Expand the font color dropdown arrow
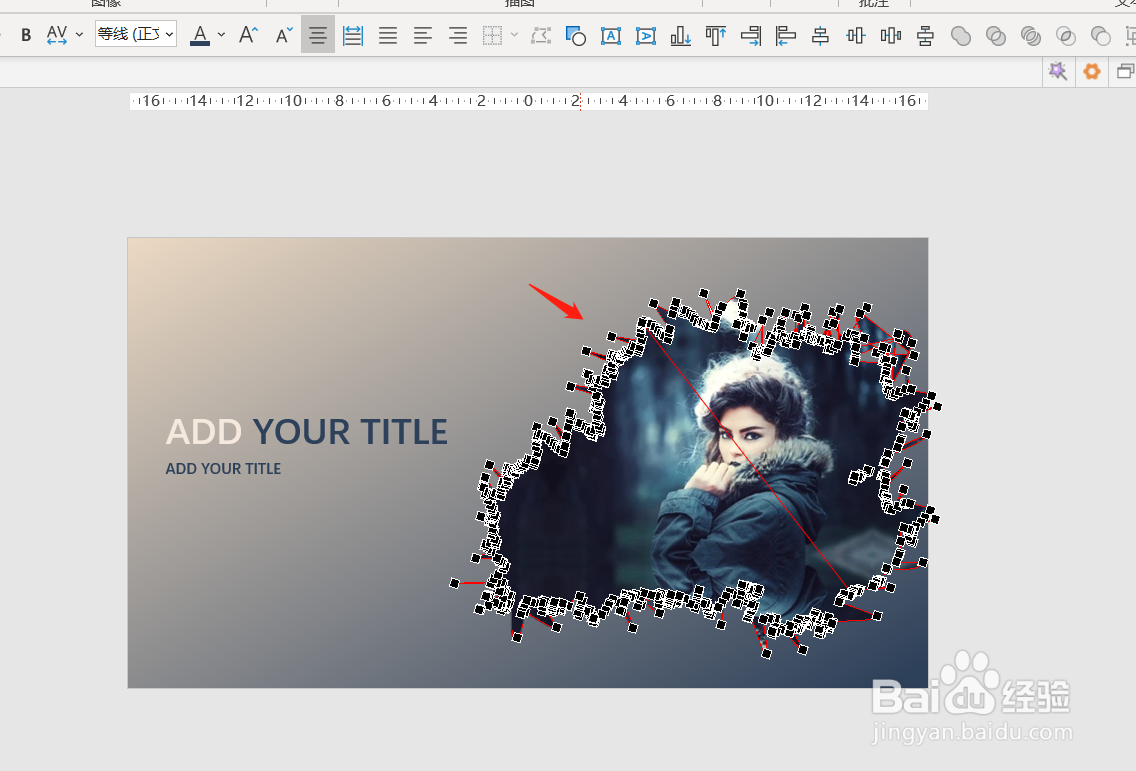Viewport: 1136px width, 771px height. click(222, 35)
